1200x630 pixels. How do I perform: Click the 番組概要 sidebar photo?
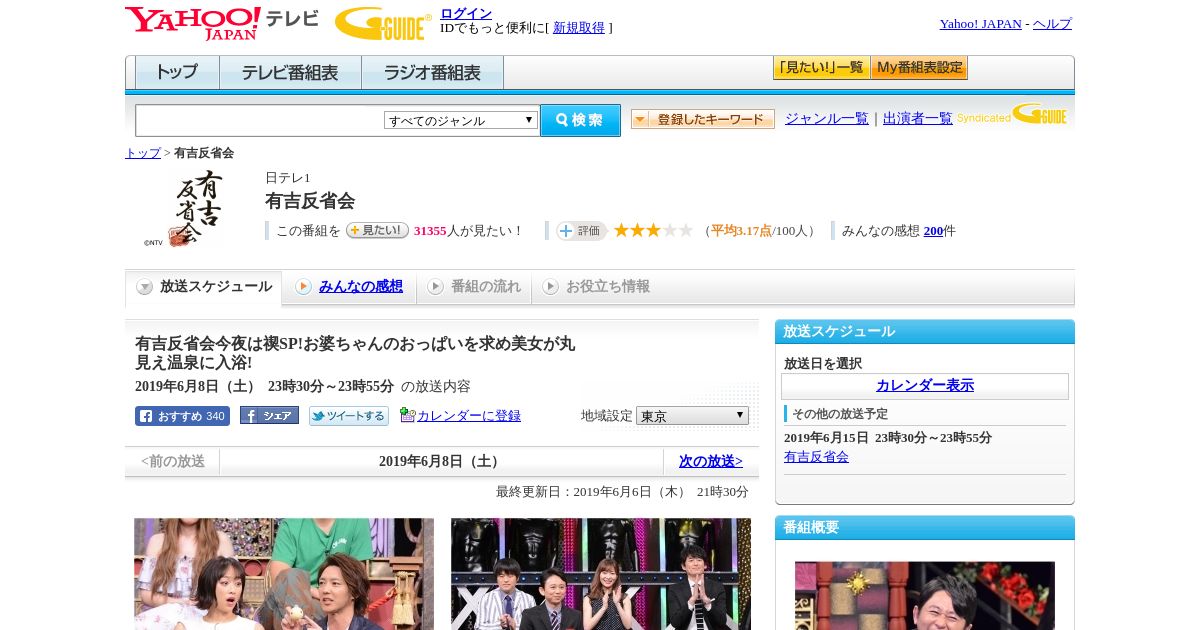[925, 595]
